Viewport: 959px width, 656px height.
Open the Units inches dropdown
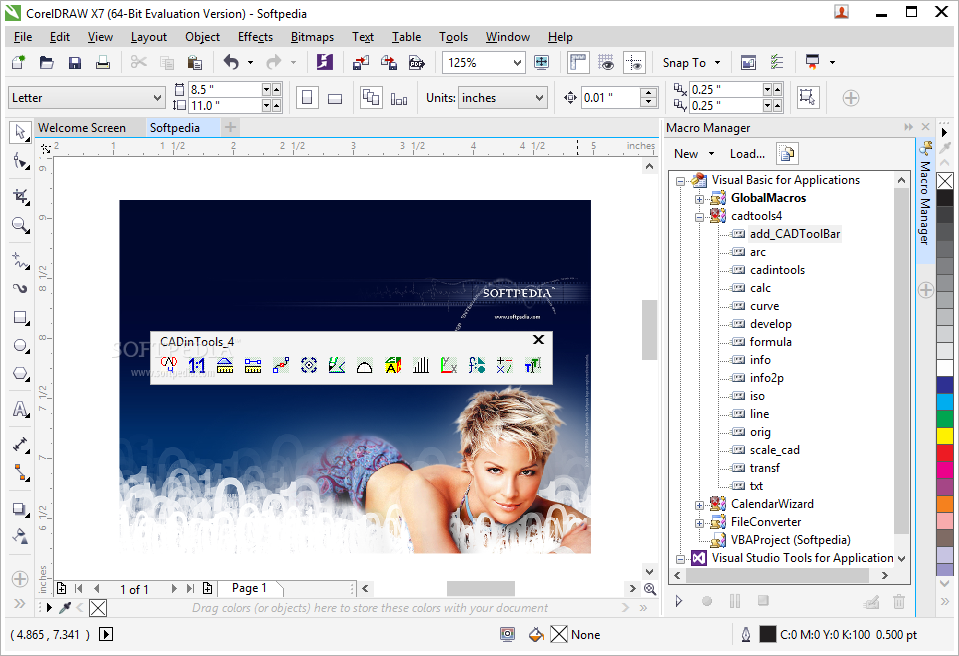[539, 98]
